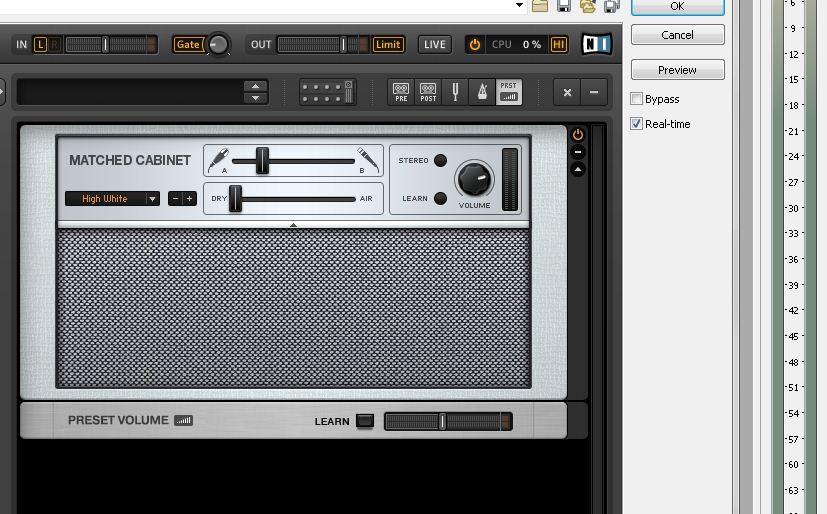Enable the Bypass checkbox
The image size is (827, 514).
click(637, 99)
